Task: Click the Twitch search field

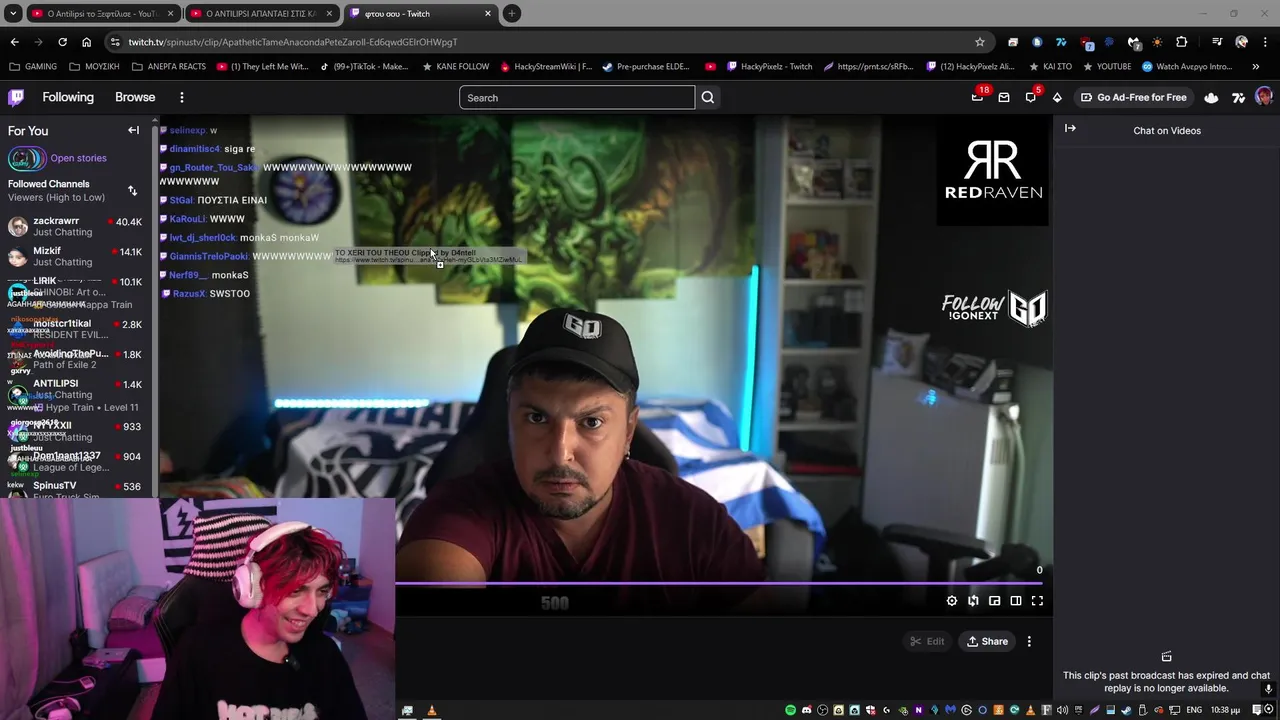Action: point(577,97)
